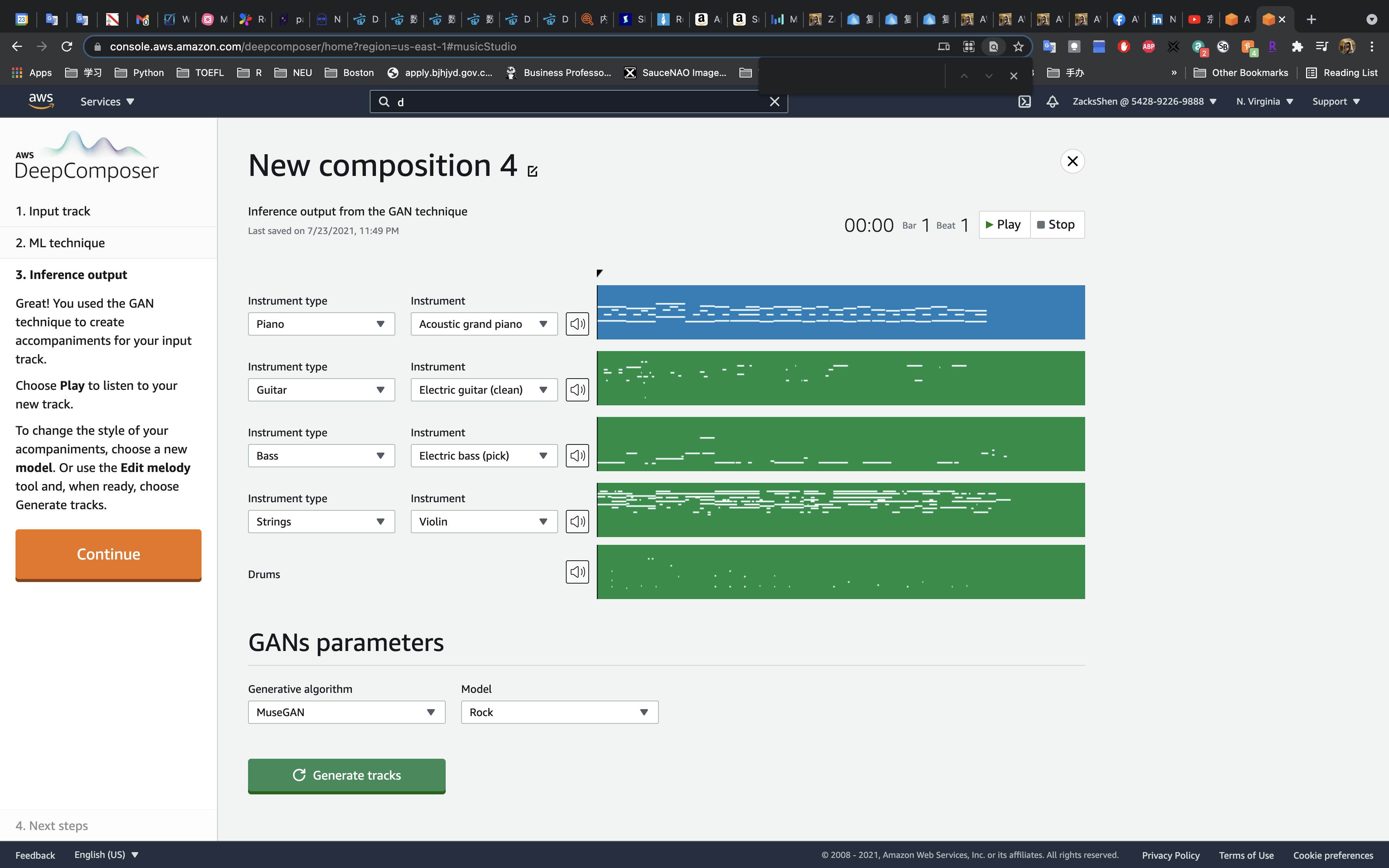Open the AWS CloudShell icon
The image size is (1389, 868).
coord(1025,102)
